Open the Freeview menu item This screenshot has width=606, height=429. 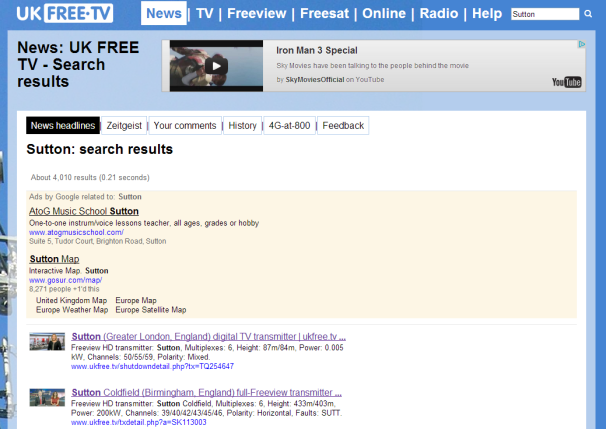(257, 14)
